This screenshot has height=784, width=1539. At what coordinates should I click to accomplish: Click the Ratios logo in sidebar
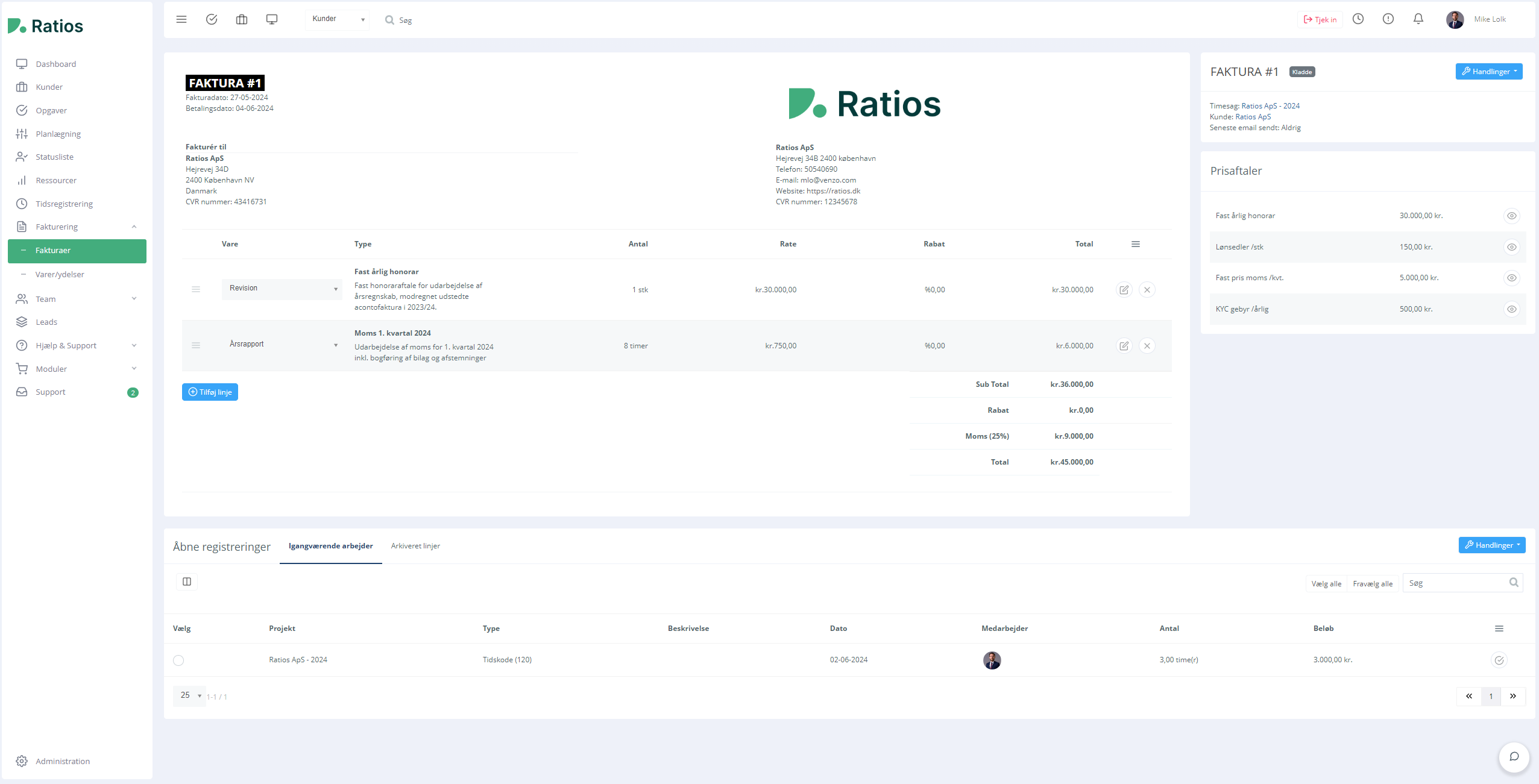pyautogui.click(x=46, y=26)
